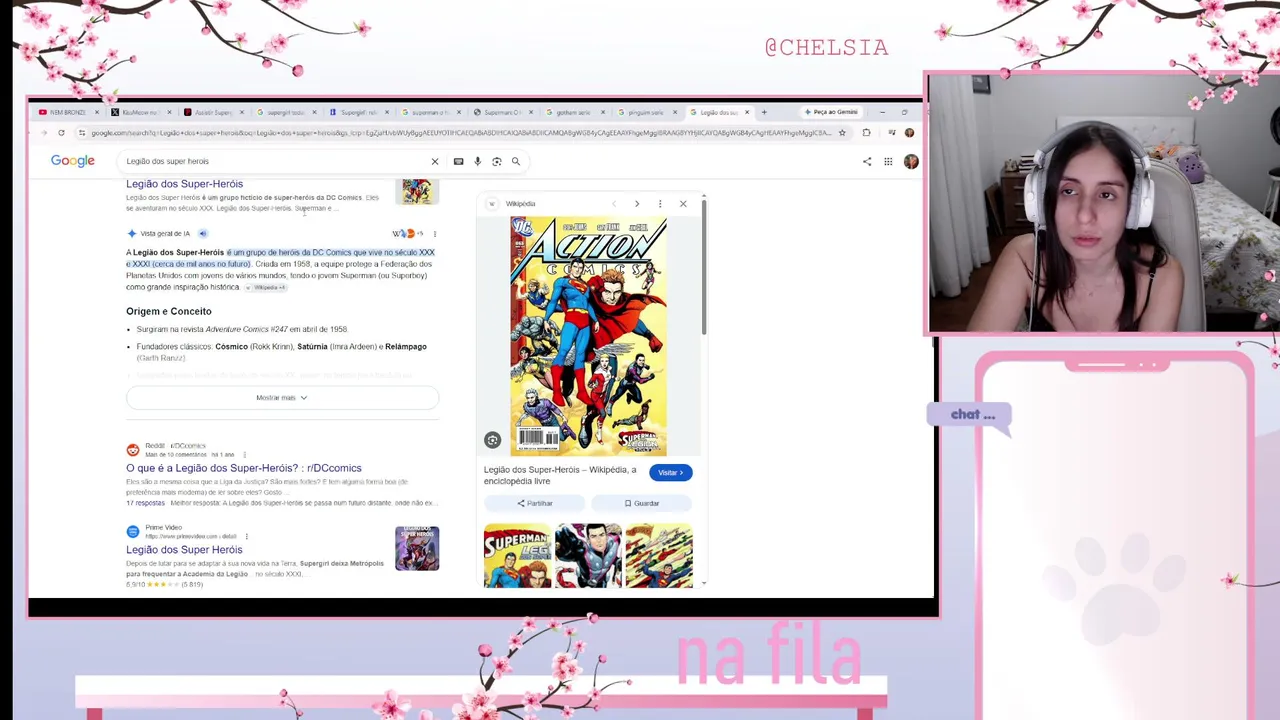
Task: Clear the search box text
Action: pos(435,161)
